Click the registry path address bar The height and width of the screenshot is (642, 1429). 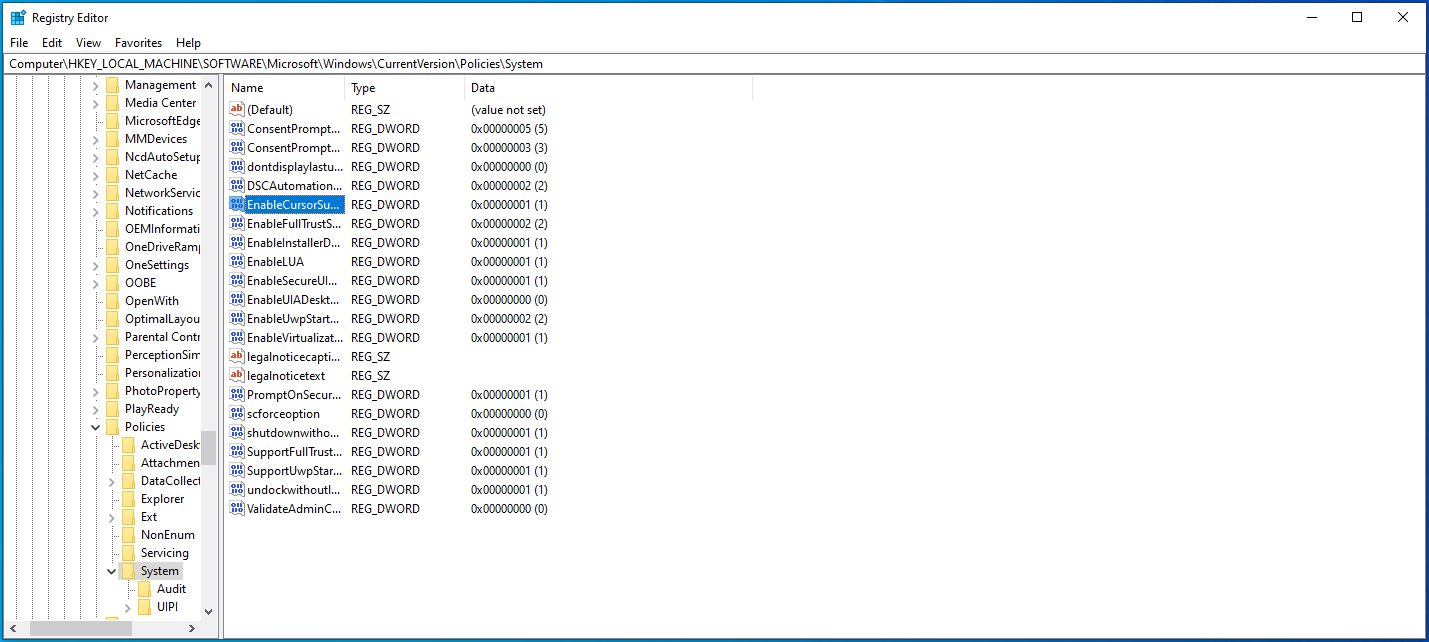(x=714, y=63)
